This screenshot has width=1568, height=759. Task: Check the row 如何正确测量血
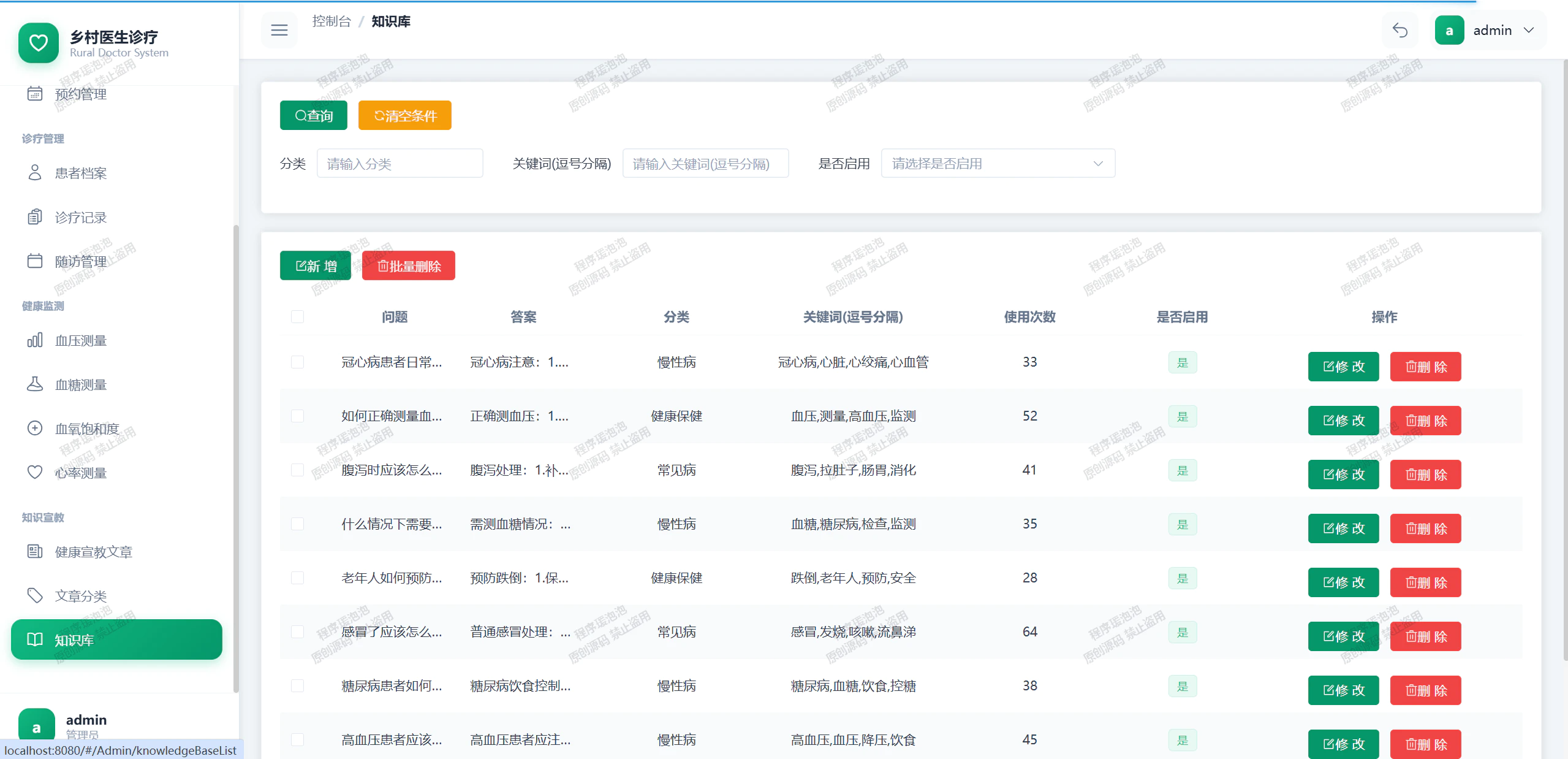click(x=298, y=416)
